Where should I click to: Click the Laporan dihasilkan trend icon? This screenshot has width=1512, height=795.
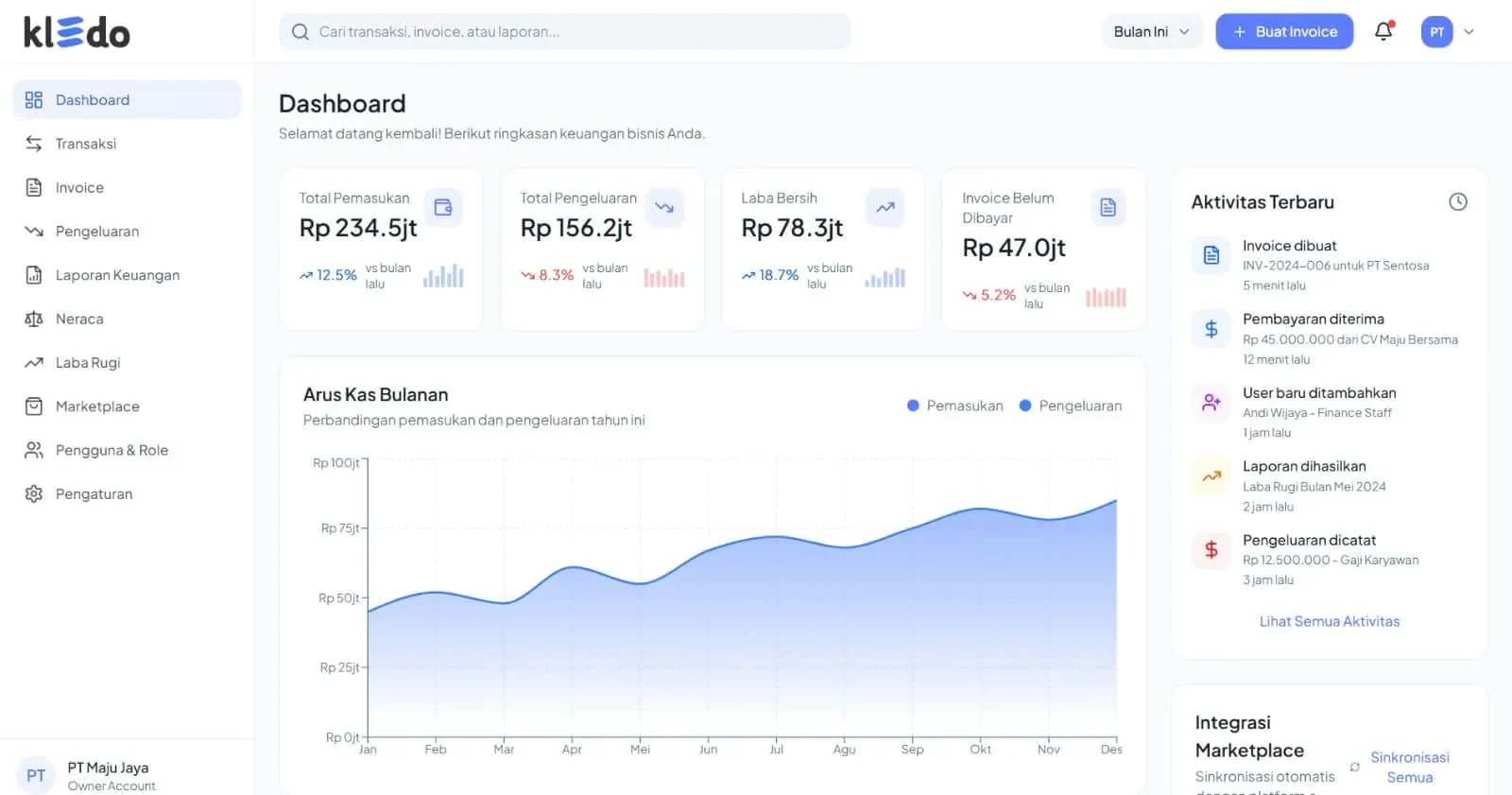tap(1211, 476)
